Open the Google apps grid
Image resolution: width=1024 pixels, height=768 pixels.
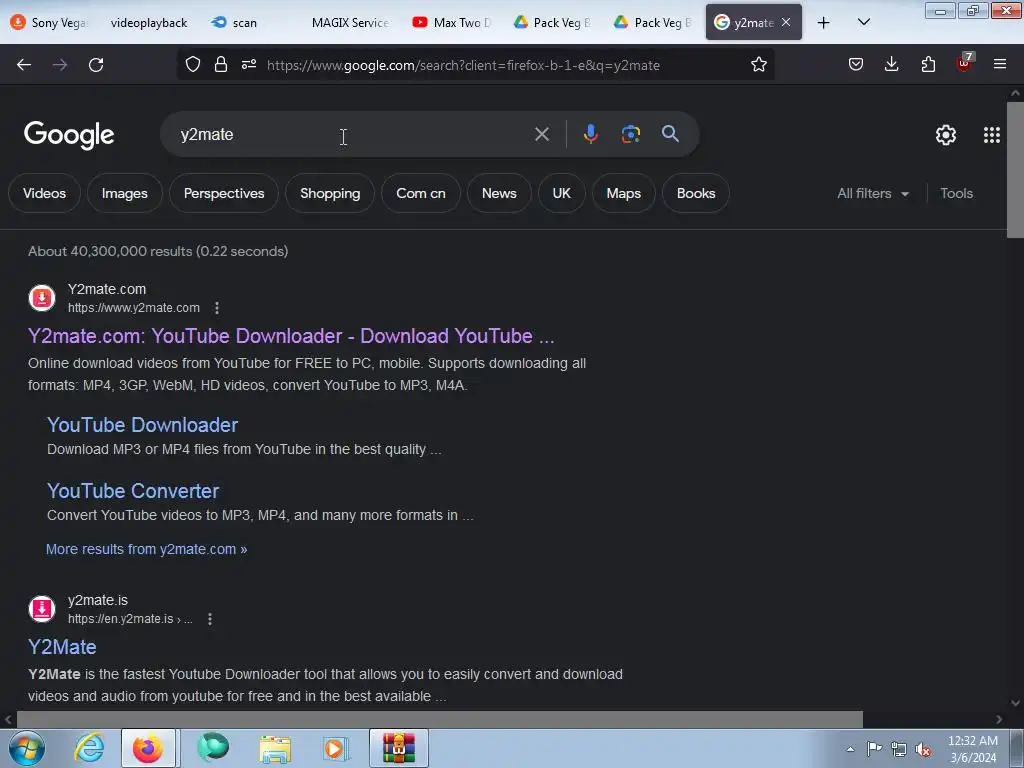coord(991,135)
